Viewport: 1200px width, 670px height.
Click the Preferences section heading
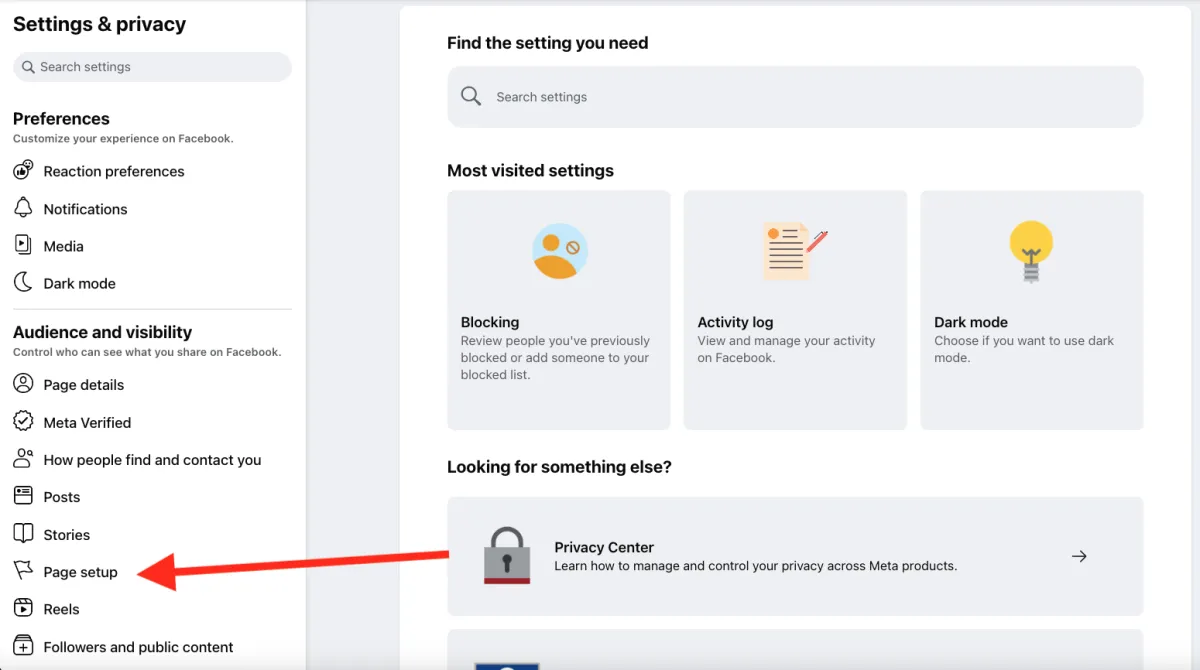pyautogui.click(x=61, y=118)
